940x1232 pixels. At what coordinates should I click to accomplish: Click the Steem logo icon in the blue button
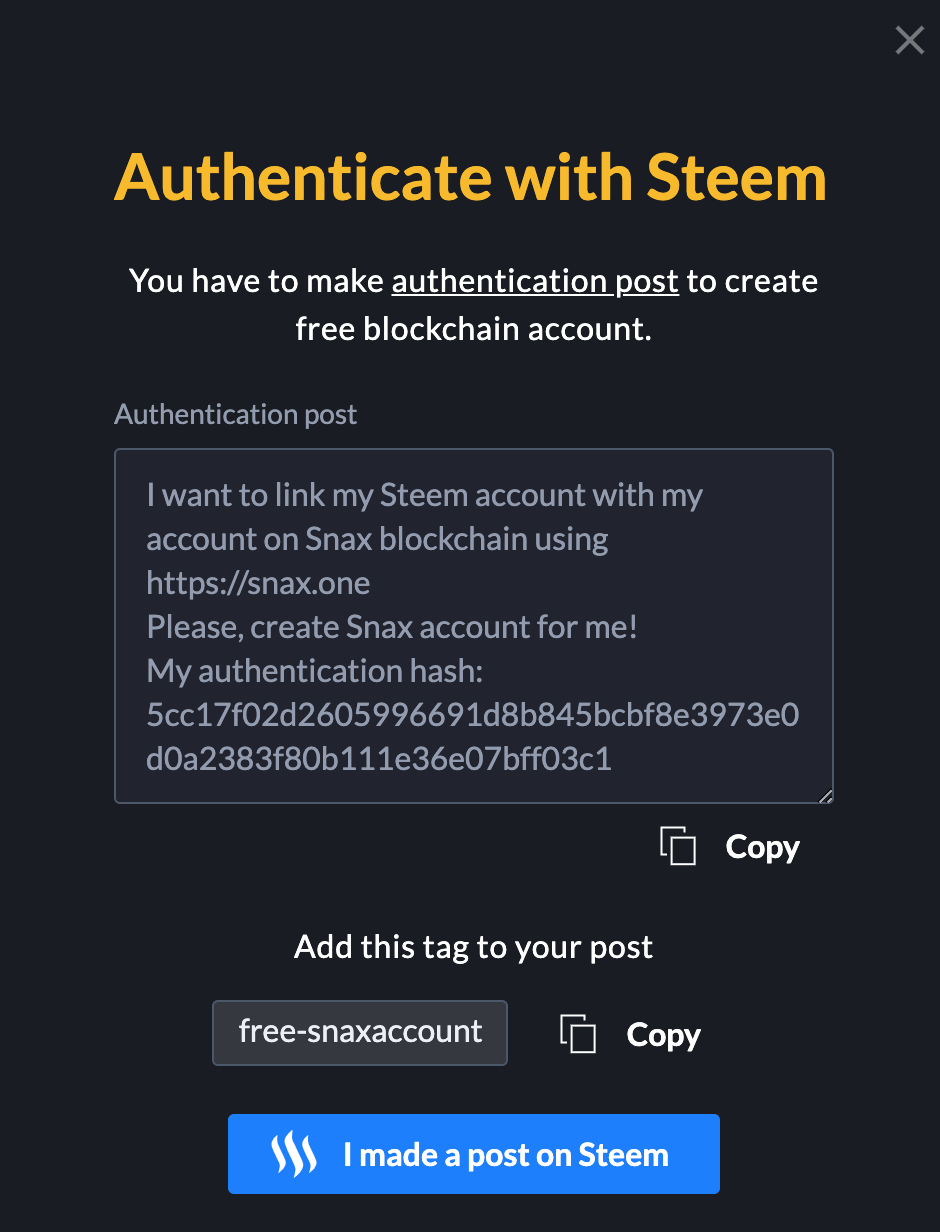tap(294, 1154)
